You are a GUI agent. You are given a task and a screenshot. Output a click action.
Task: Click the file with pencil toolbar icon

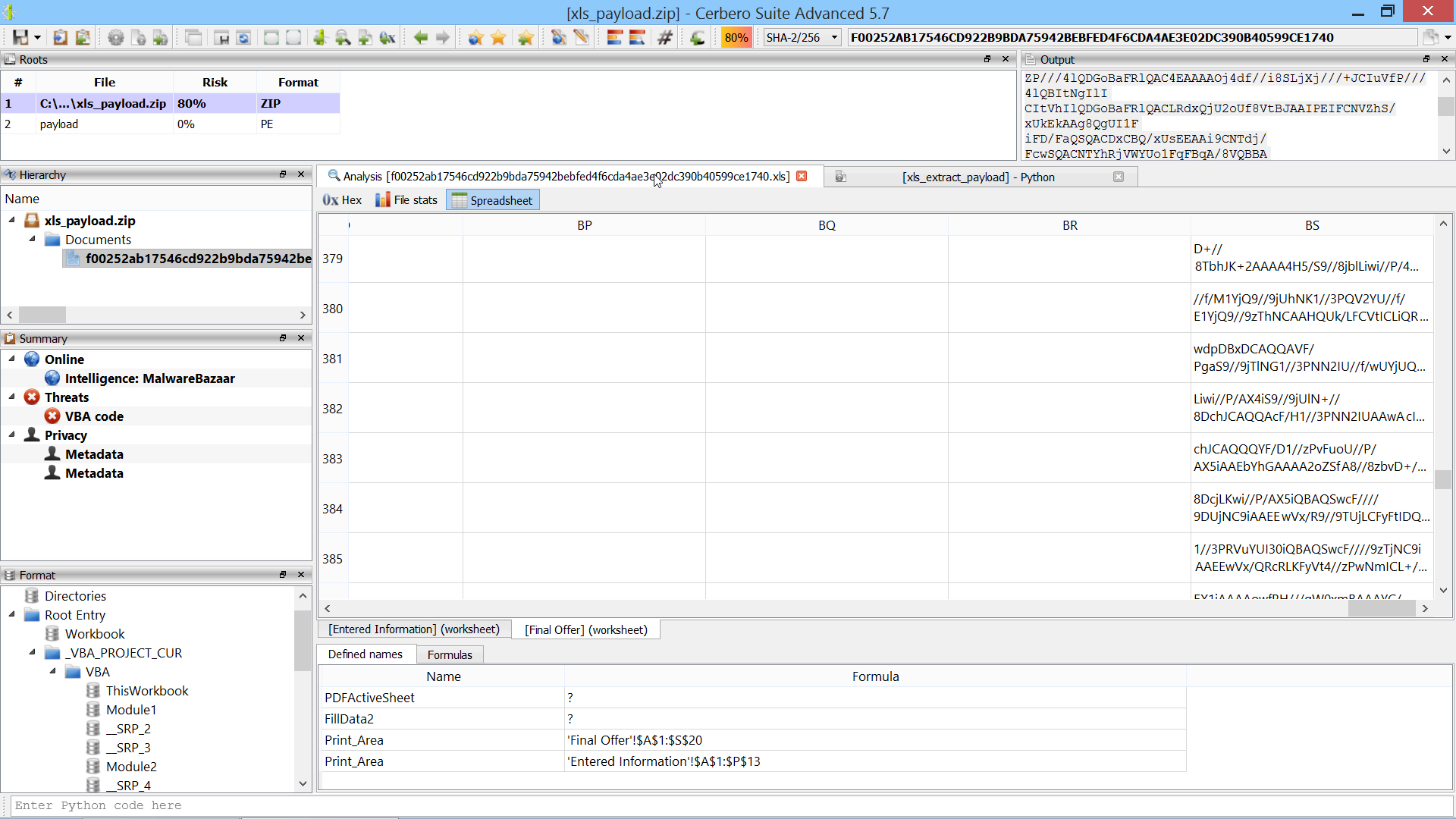tap(582, 37)
